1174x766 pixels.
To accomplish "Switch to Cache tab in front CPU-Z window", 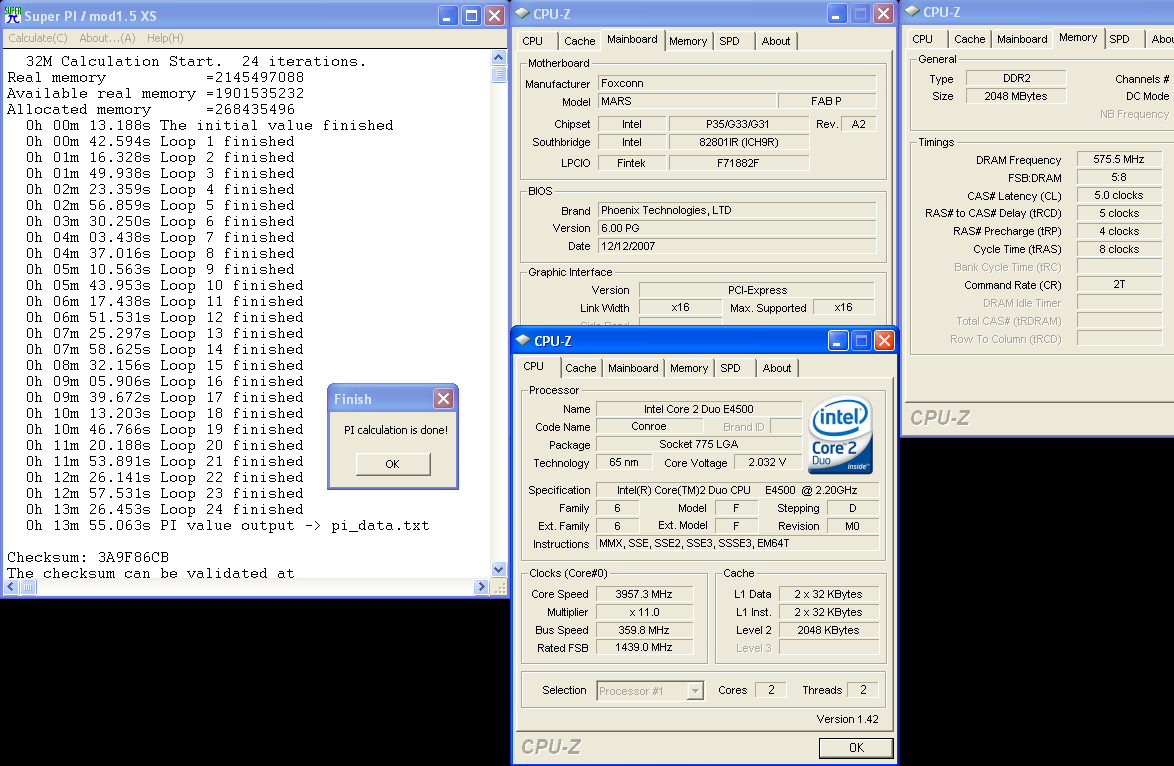I will point(580,368).
